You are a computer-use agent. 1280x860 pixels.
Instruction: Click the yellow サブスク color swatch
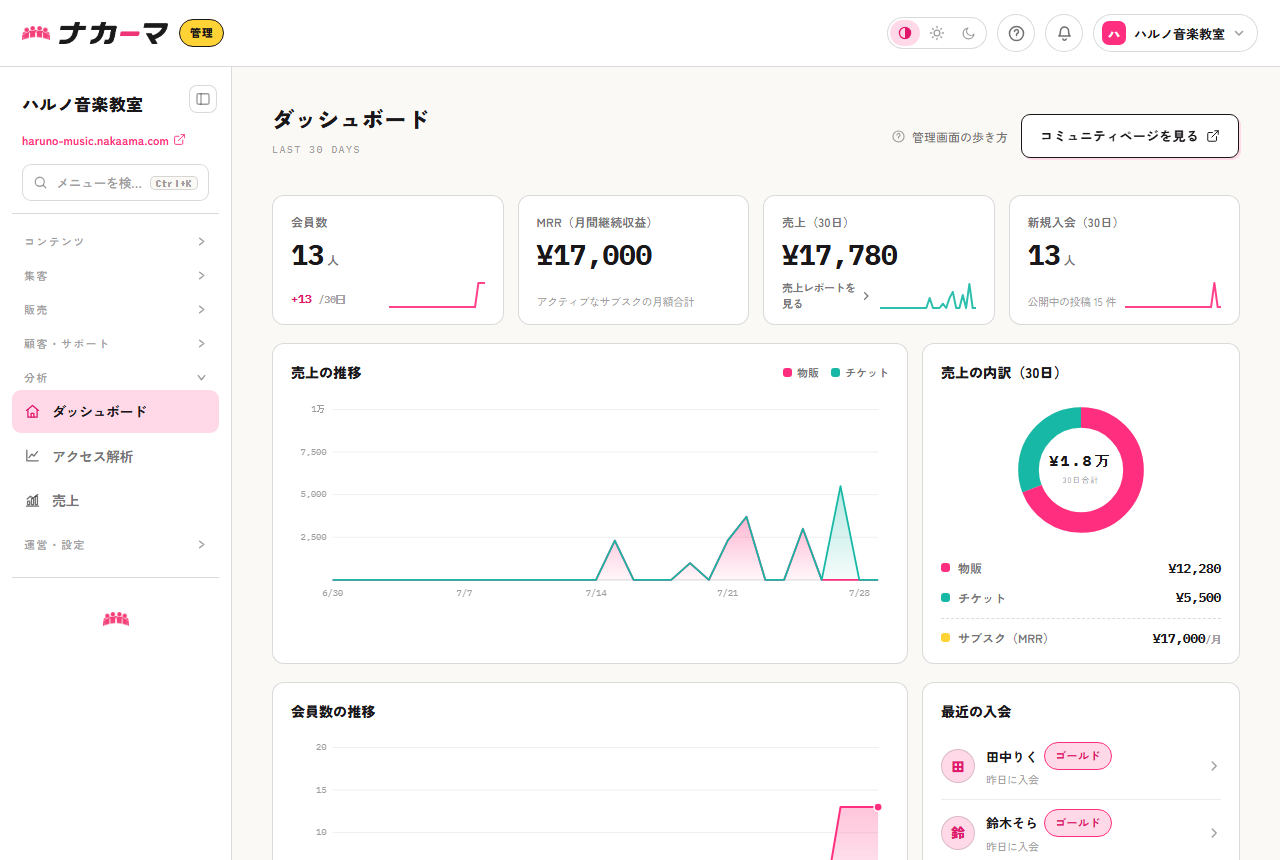[x=946, y=638]
